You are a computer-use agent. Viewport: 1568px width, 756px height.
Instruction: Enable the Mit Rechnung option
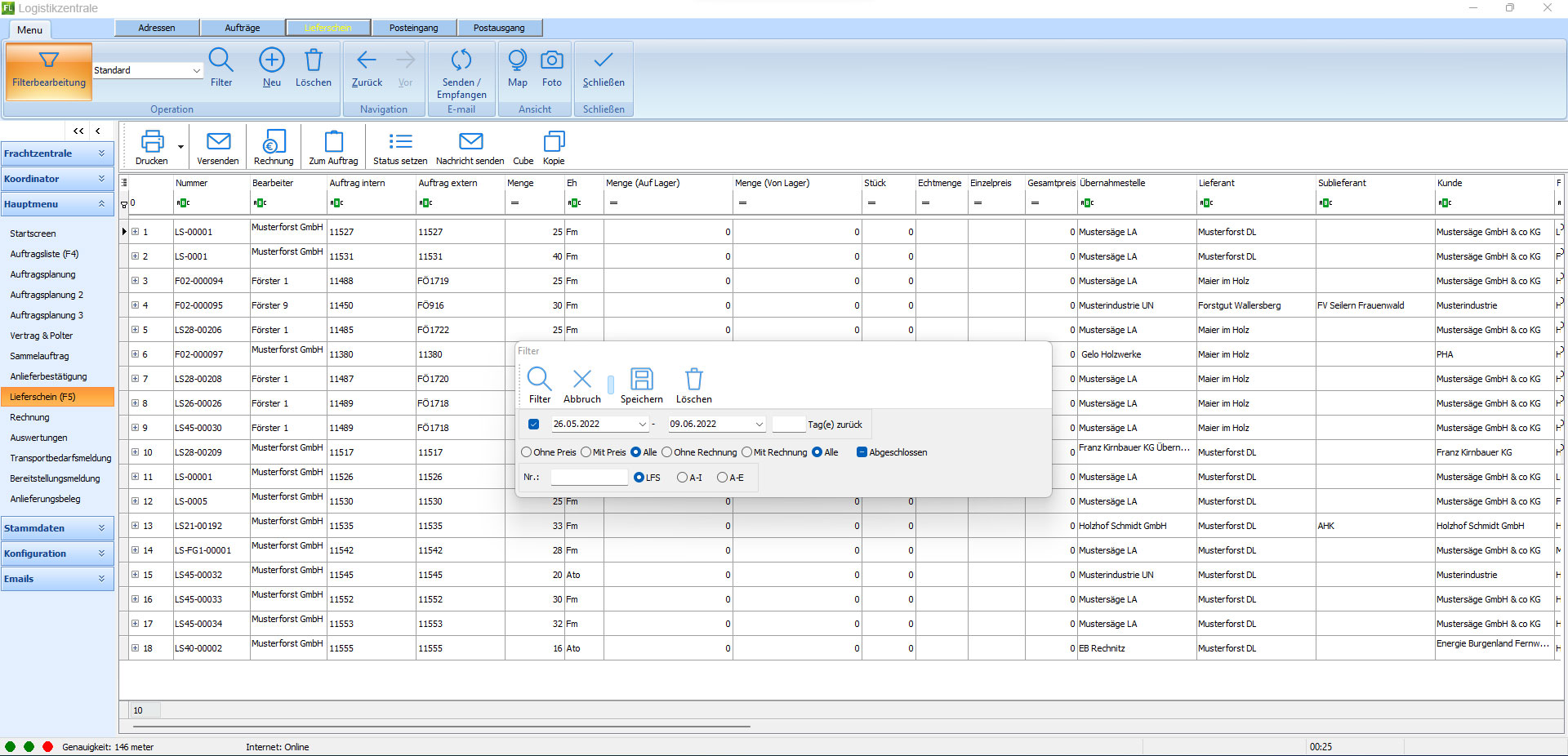click(746, 452)
